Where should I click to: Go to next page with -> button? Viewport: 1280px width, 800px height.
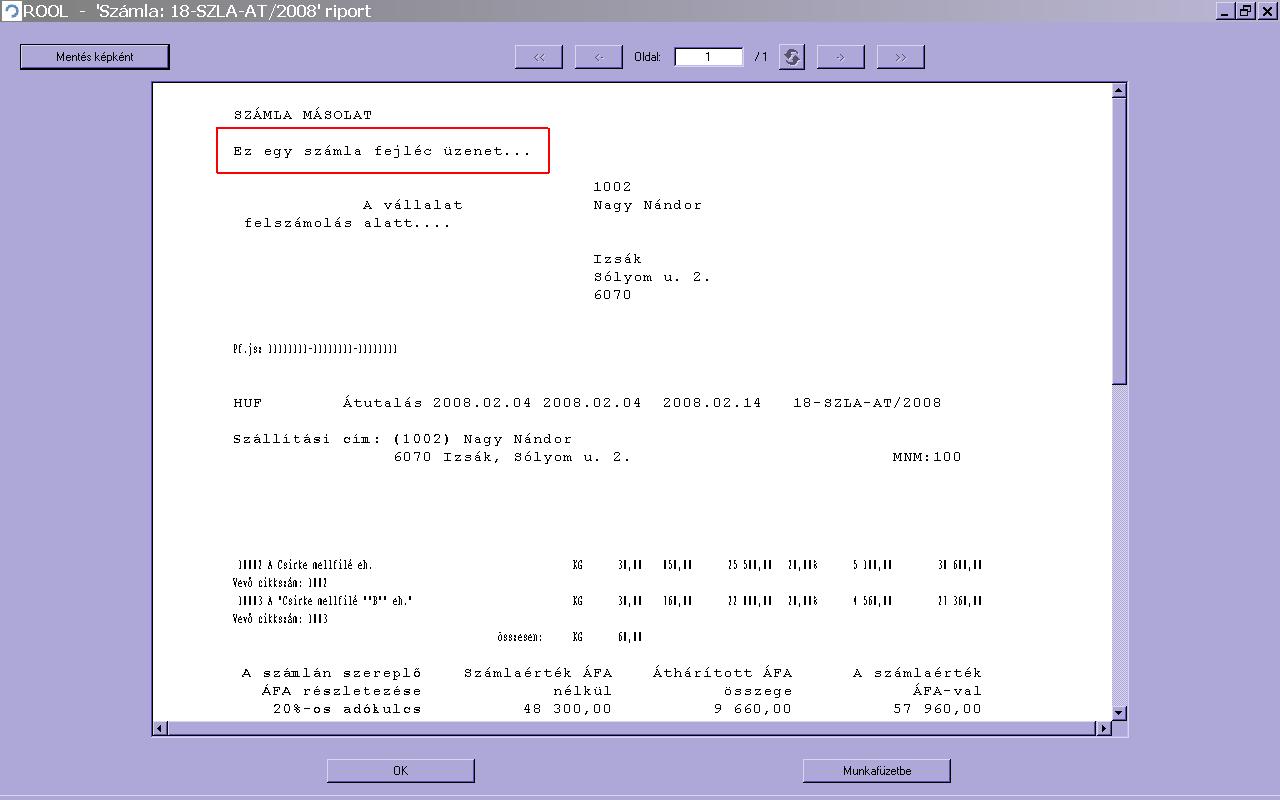point(841,57)
